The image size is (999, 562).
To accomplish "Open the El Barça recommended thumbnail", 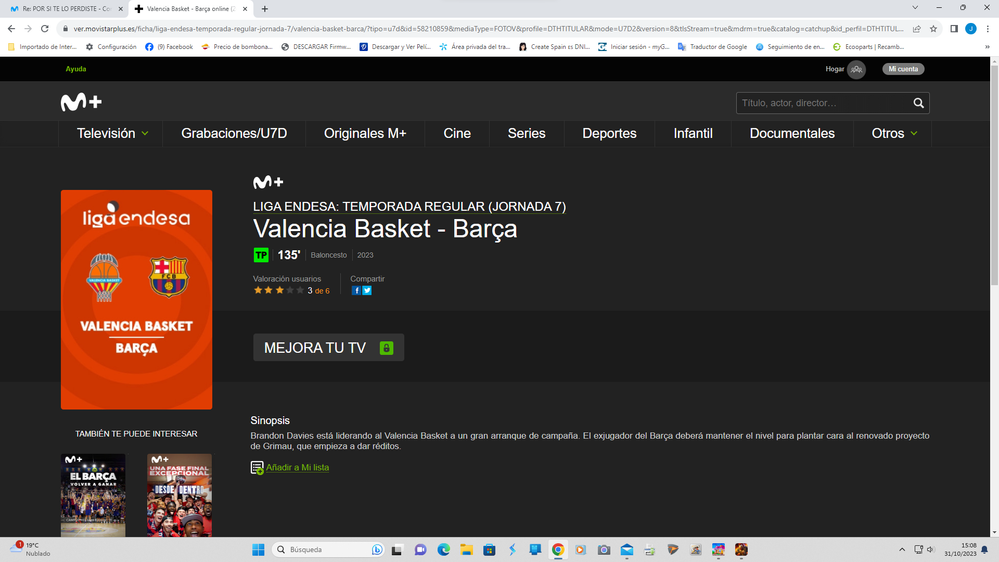I will (93, 495).
